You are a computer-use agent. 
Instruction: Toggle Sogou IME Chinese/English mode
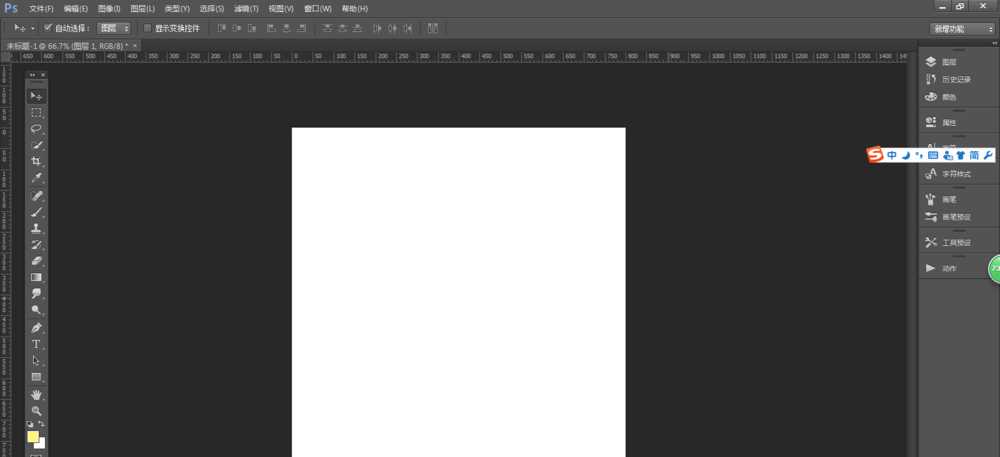(892, 155)
